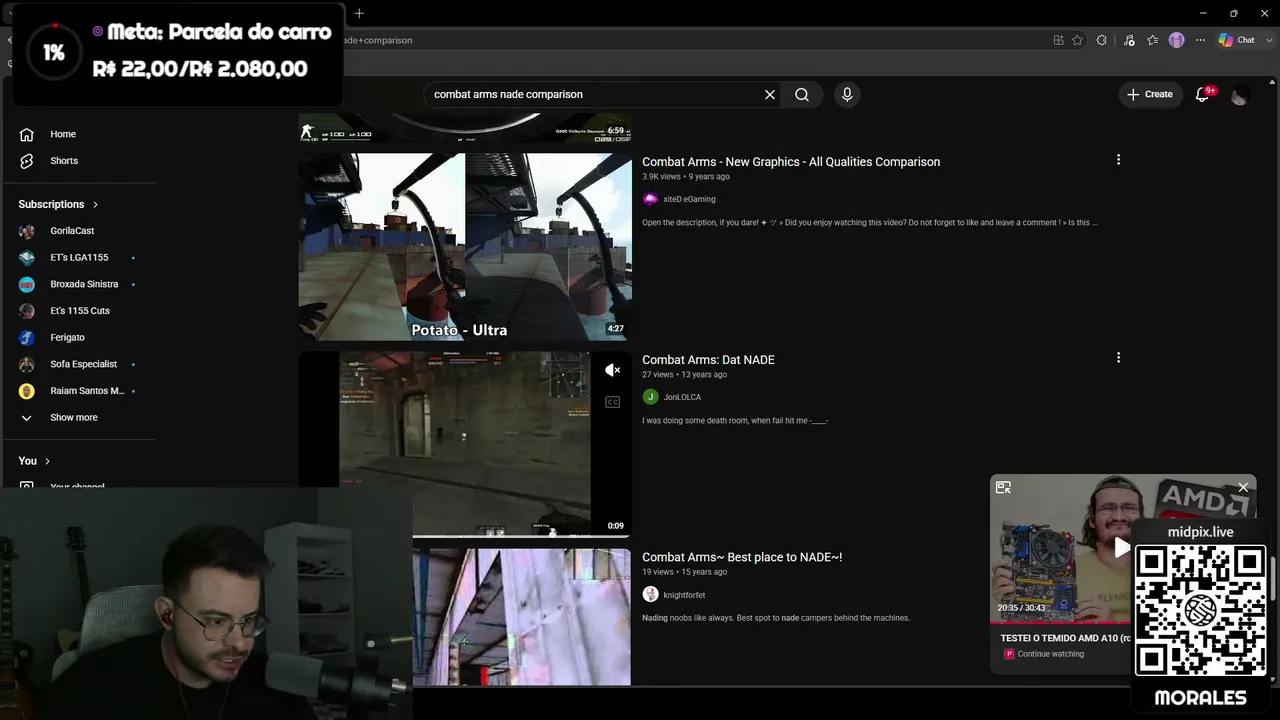
Task: Unmute the Dat NADE video preview
Action: coord(613,370)
